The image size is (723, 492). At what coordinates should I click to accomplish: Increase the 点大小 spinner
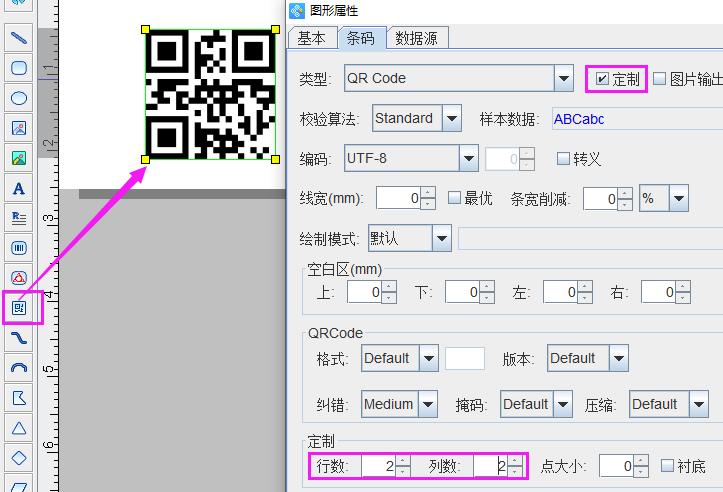[641, 460]
